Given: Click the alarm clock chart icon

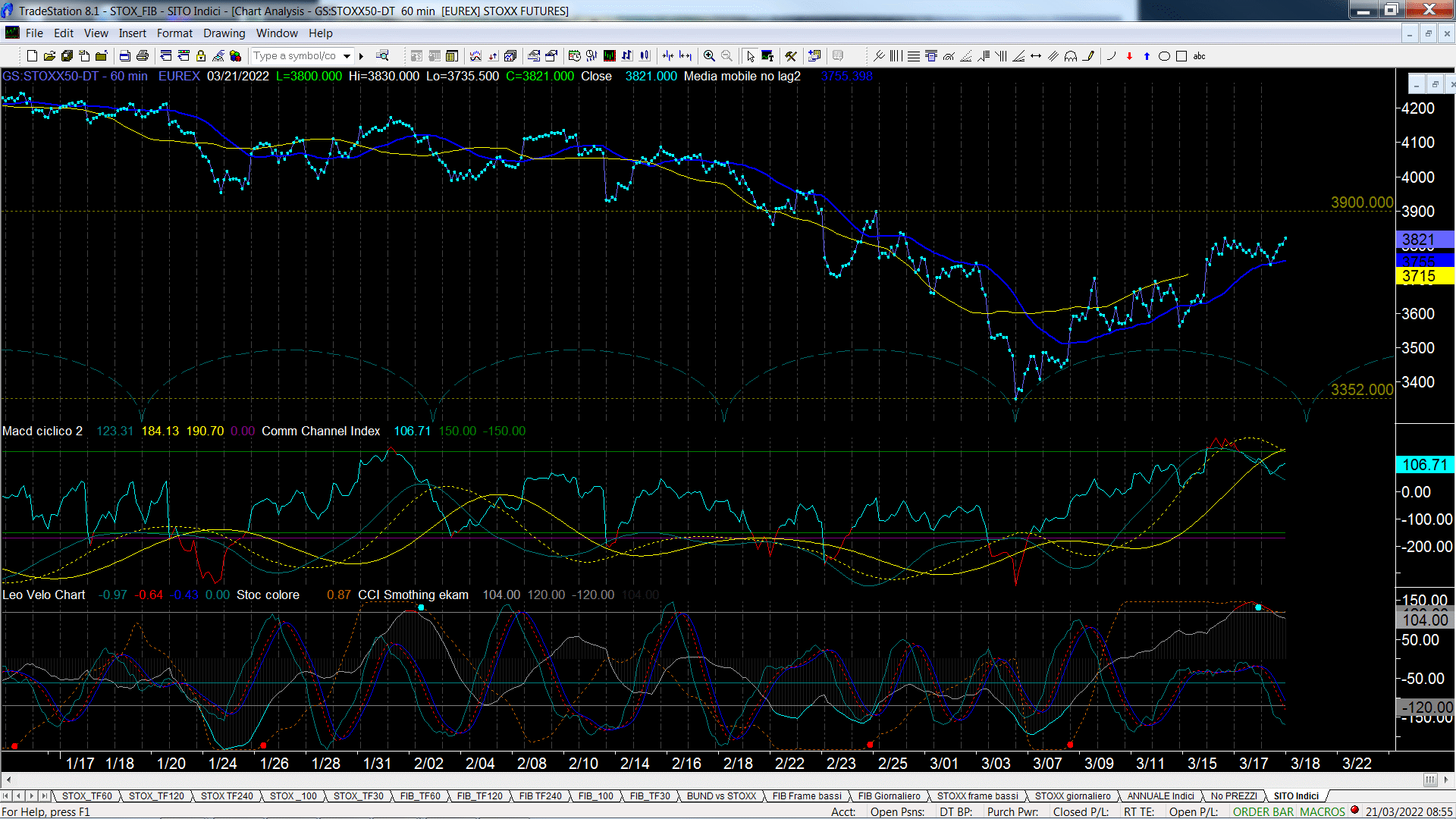Looking at the screenshot, I should click(574, 55).
